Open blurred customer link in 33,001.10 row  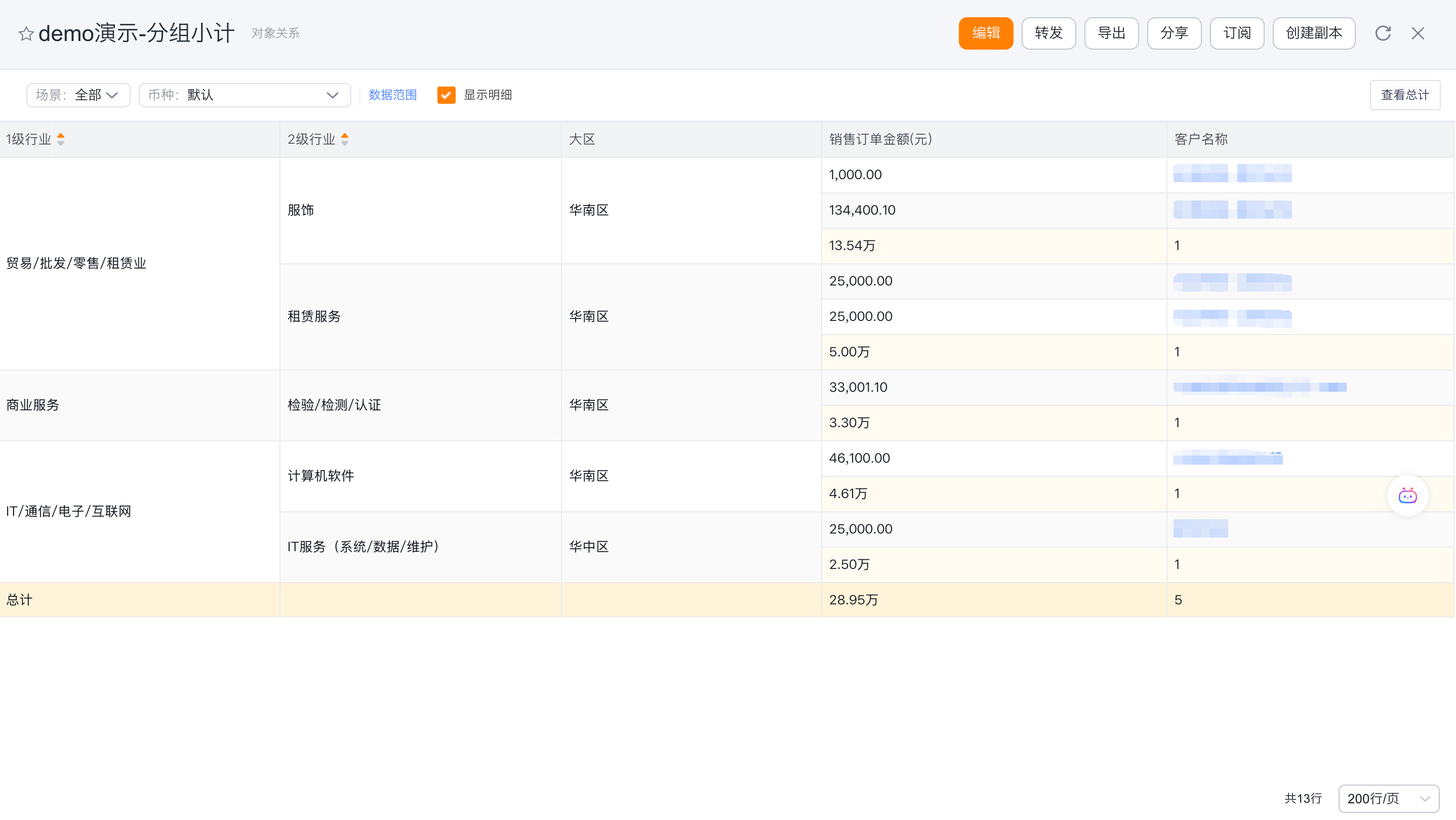point(1259,387)
